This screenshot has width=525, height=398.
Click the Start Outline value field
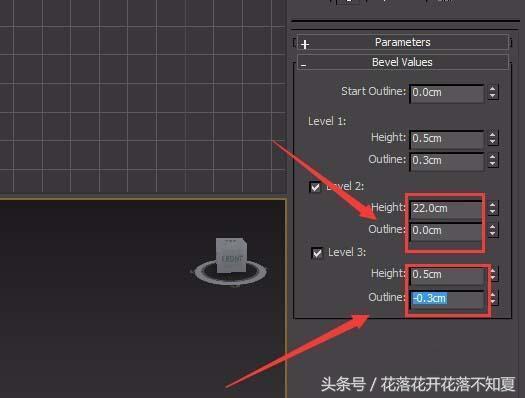(447, 93)
